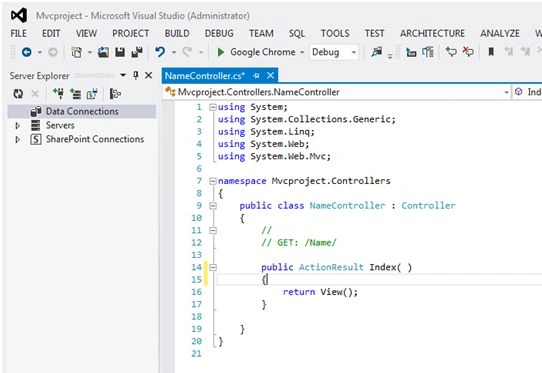Comment out the selected lines
This screenshot has width=542, height=373.
(x=451, y=52)
